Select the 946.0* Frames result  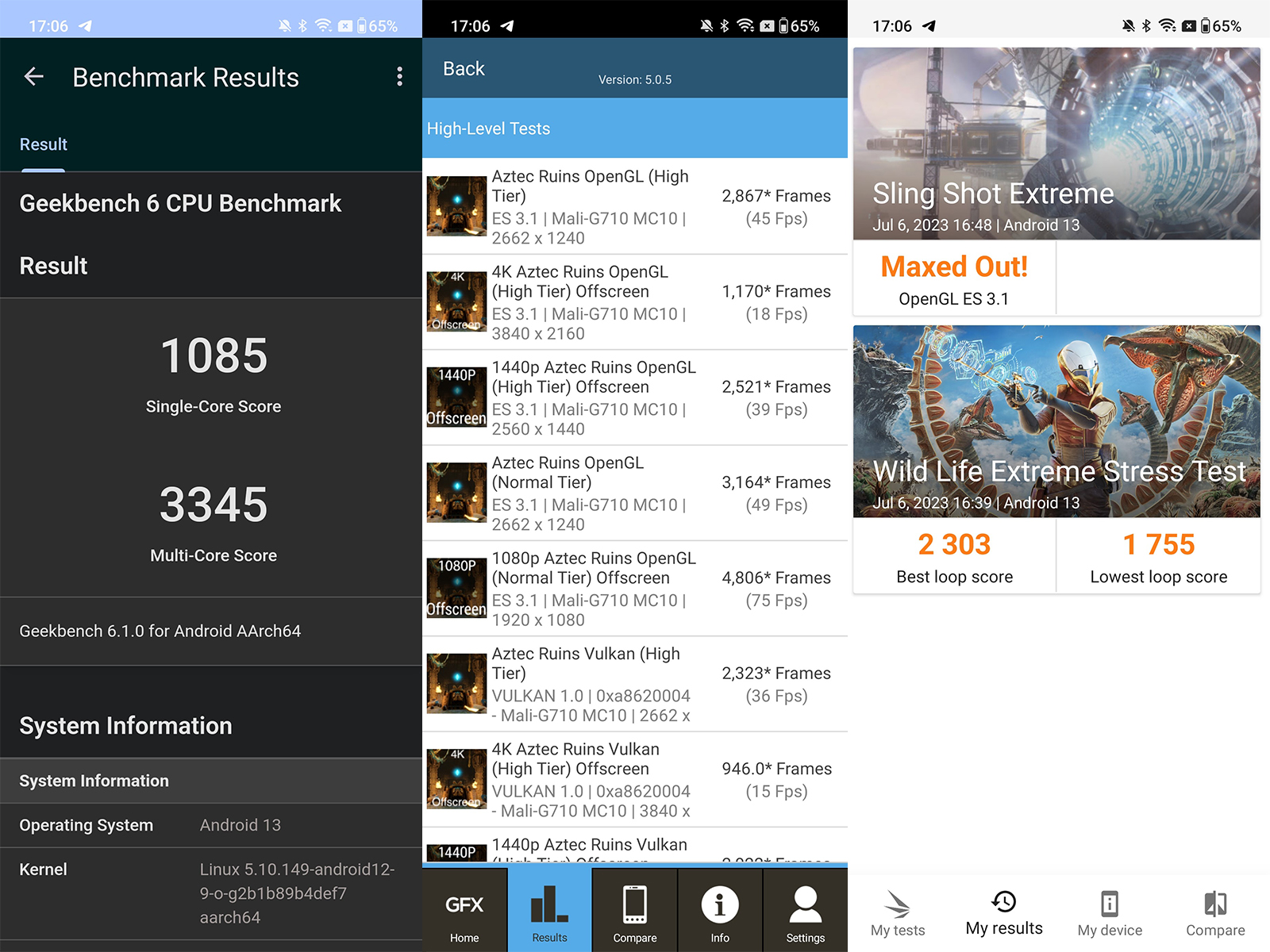[776, 769]
